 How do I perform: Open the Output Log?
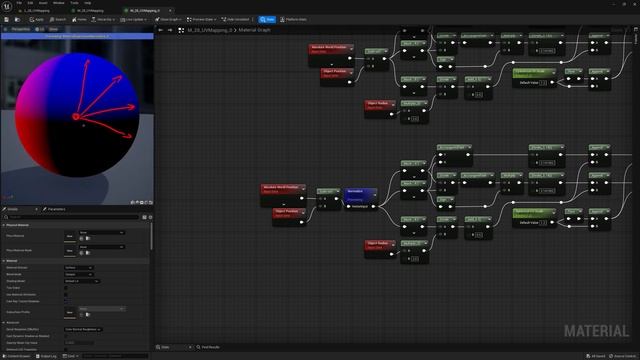[x=46, y=356]
